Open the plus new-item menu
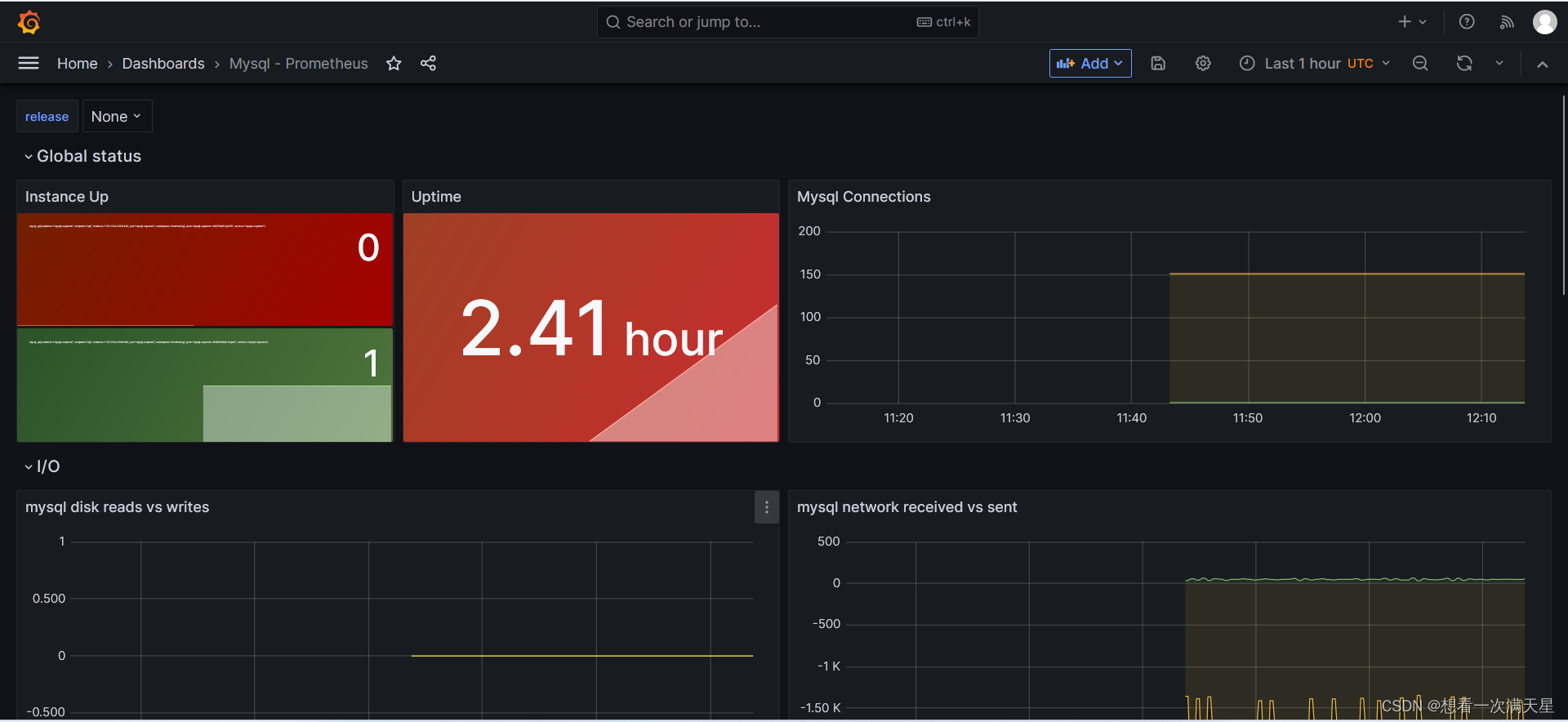The height and width of the screenshot is (722, 1568). 1412,22
